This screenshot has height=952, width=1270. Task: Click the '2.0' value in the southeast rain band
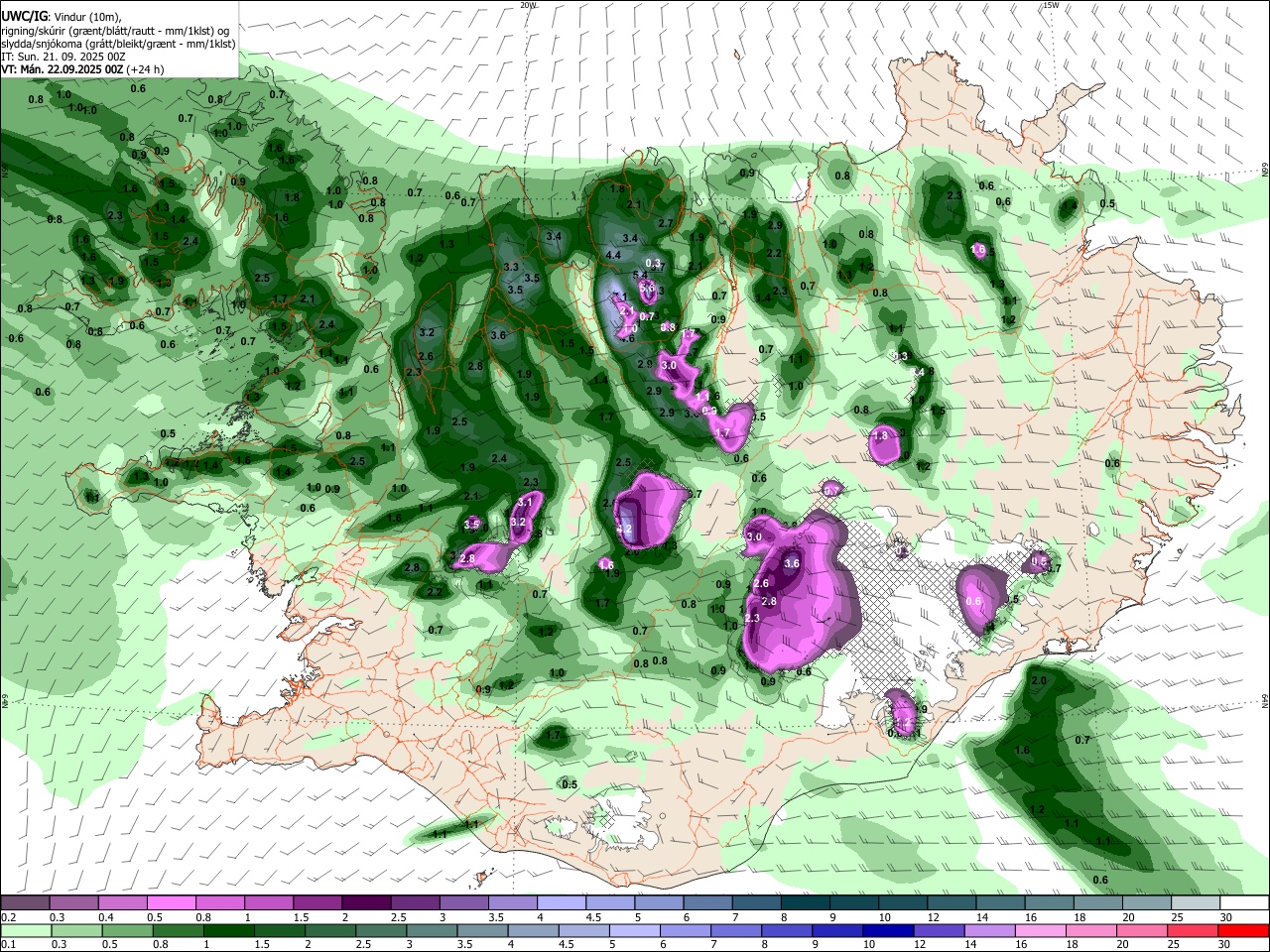tap(1040, 681)
